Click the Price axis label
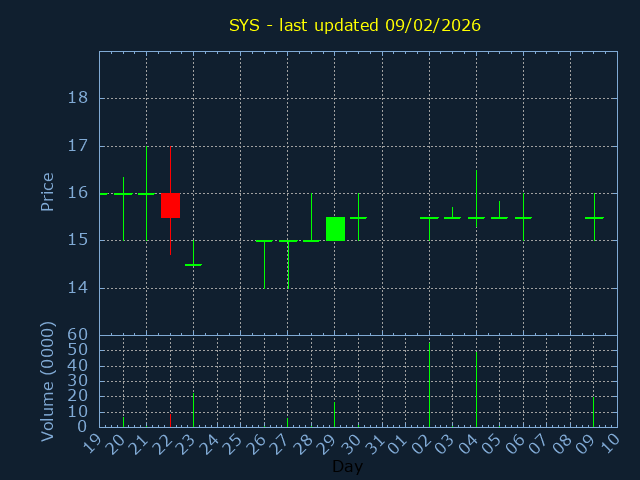The height and width of the screenshot is (480, 640). coord(47,192)
